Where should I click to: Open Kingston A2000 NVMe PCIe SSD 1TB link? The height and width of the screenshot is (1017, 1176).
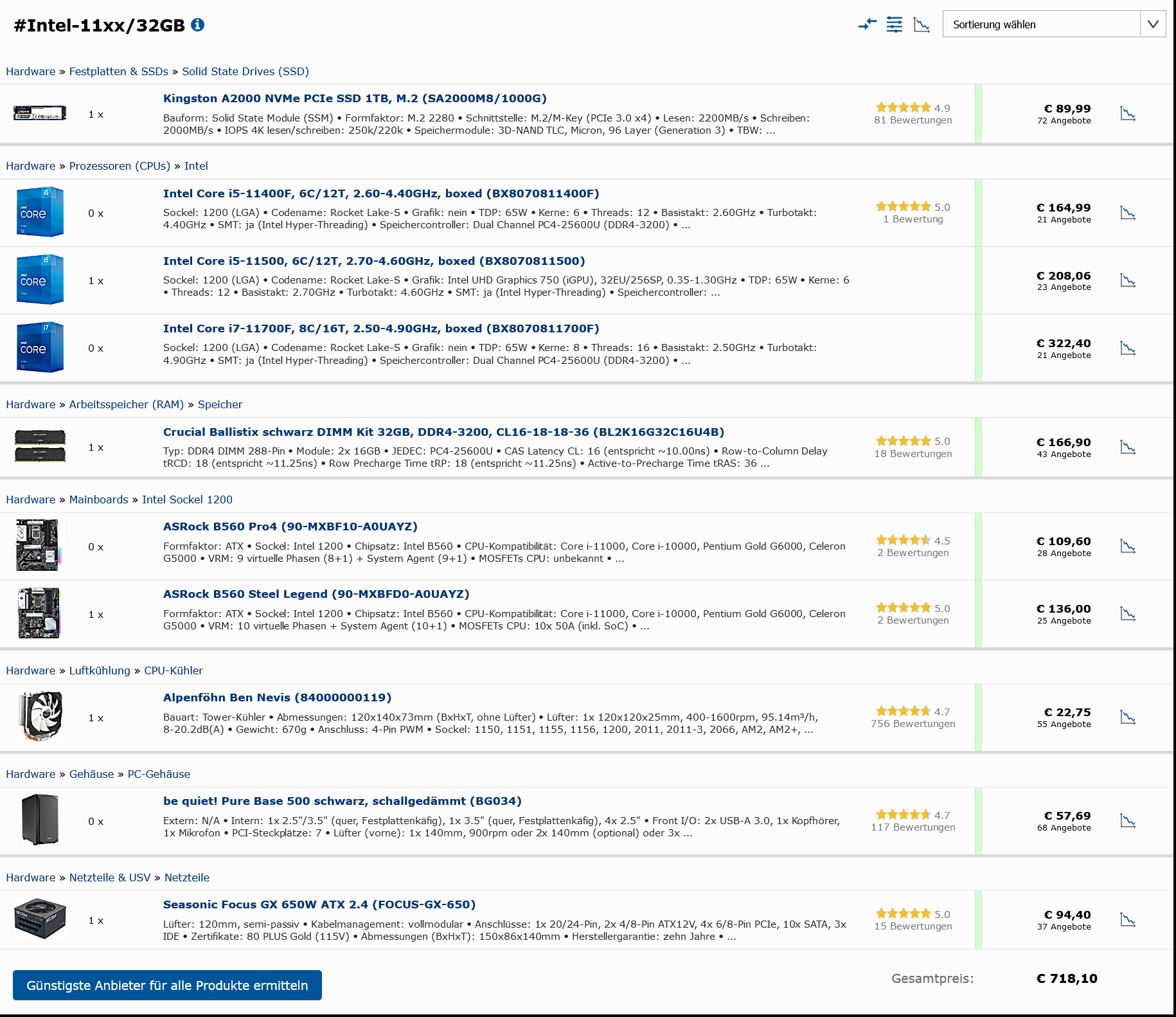point(355,98)
